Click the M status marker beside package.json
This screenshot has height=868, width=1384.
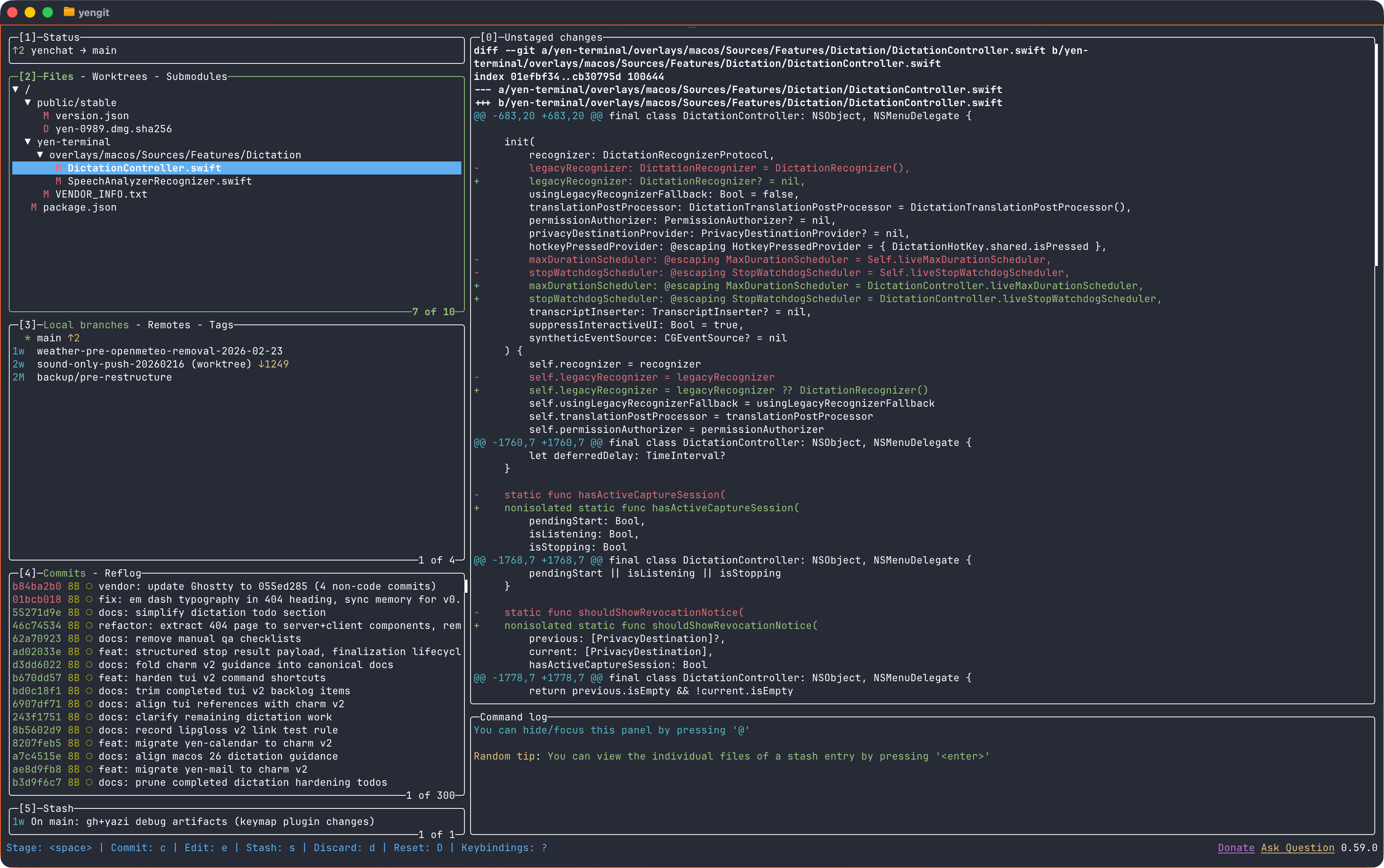[34, 207]
